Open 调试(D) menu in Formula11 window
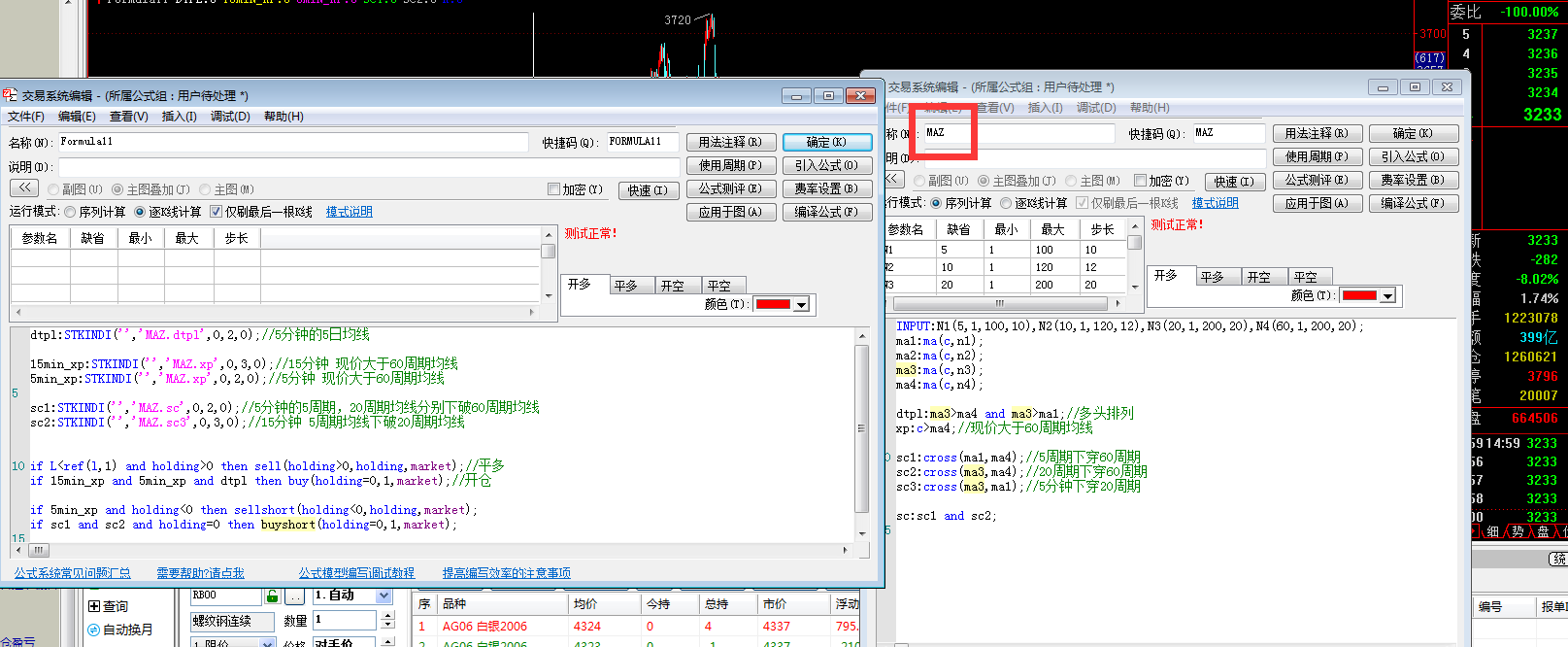This screenshot has height=647, width=1568. point(230,117)
